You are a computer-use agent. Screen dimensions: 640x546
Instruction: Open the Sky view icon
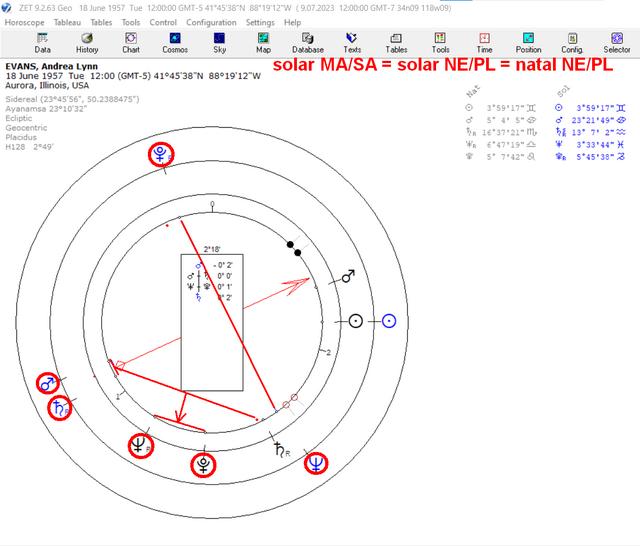pos(219,43)
